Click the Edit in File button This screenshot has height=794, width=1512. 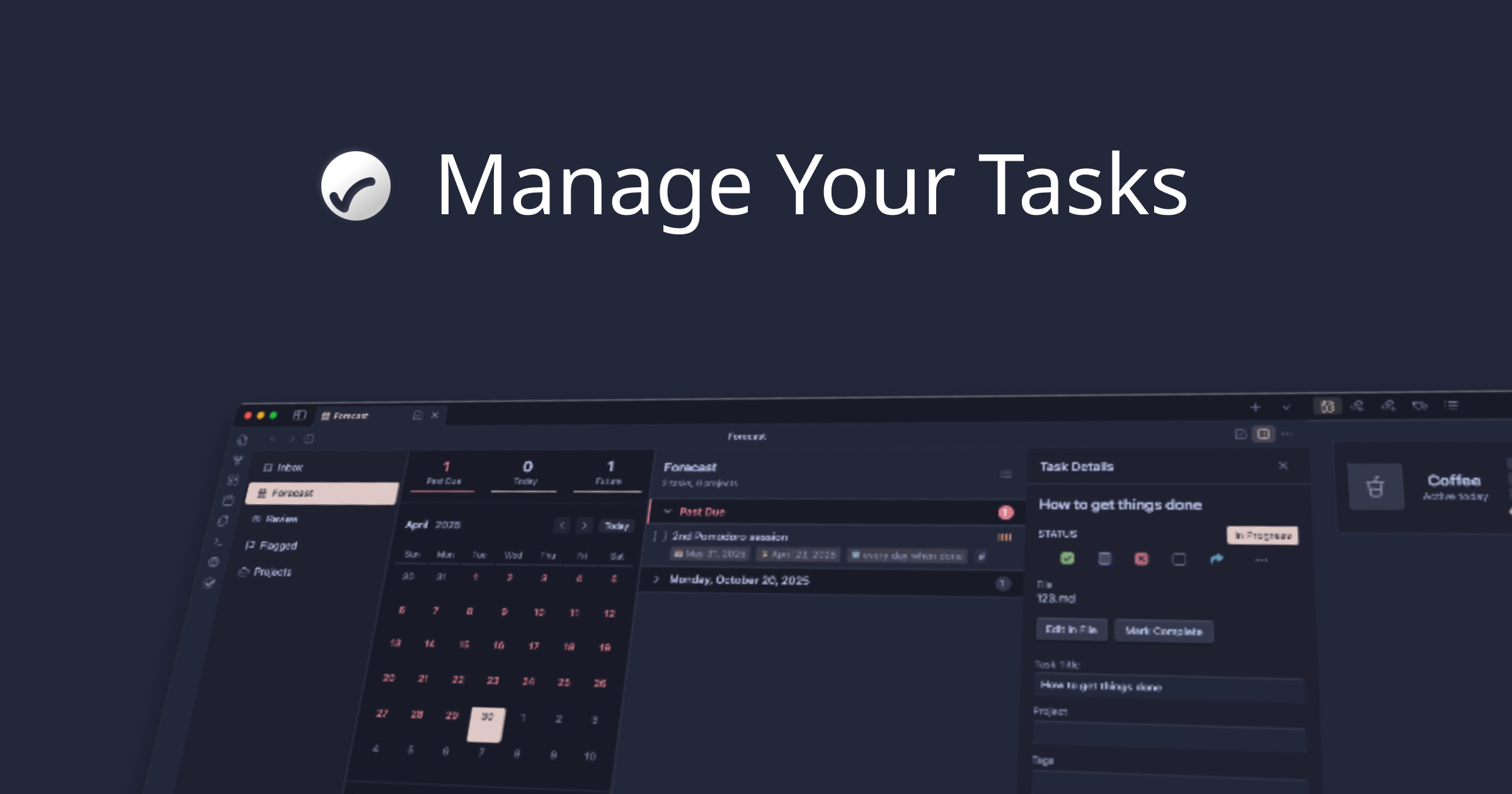tap(1071, 629)
